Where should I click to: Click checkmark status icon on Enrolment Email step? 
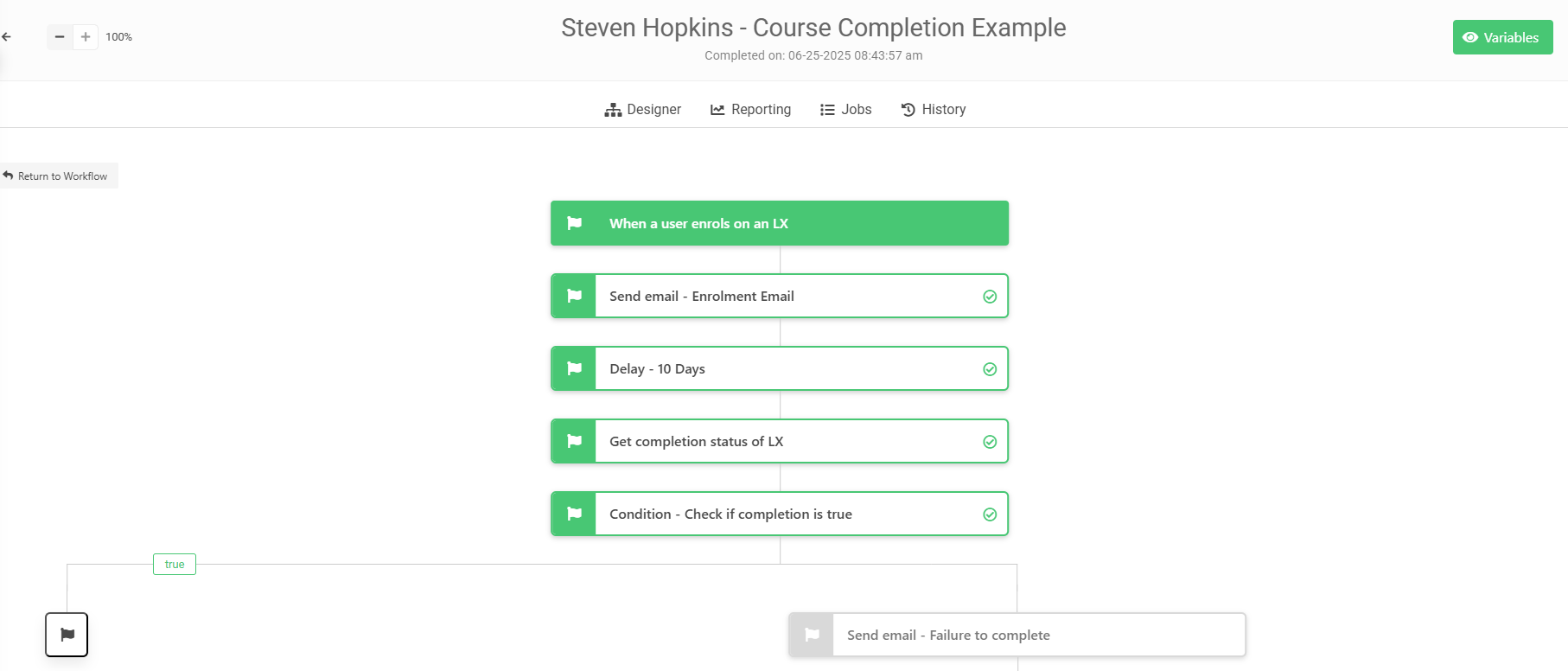[x=990, y=297]
